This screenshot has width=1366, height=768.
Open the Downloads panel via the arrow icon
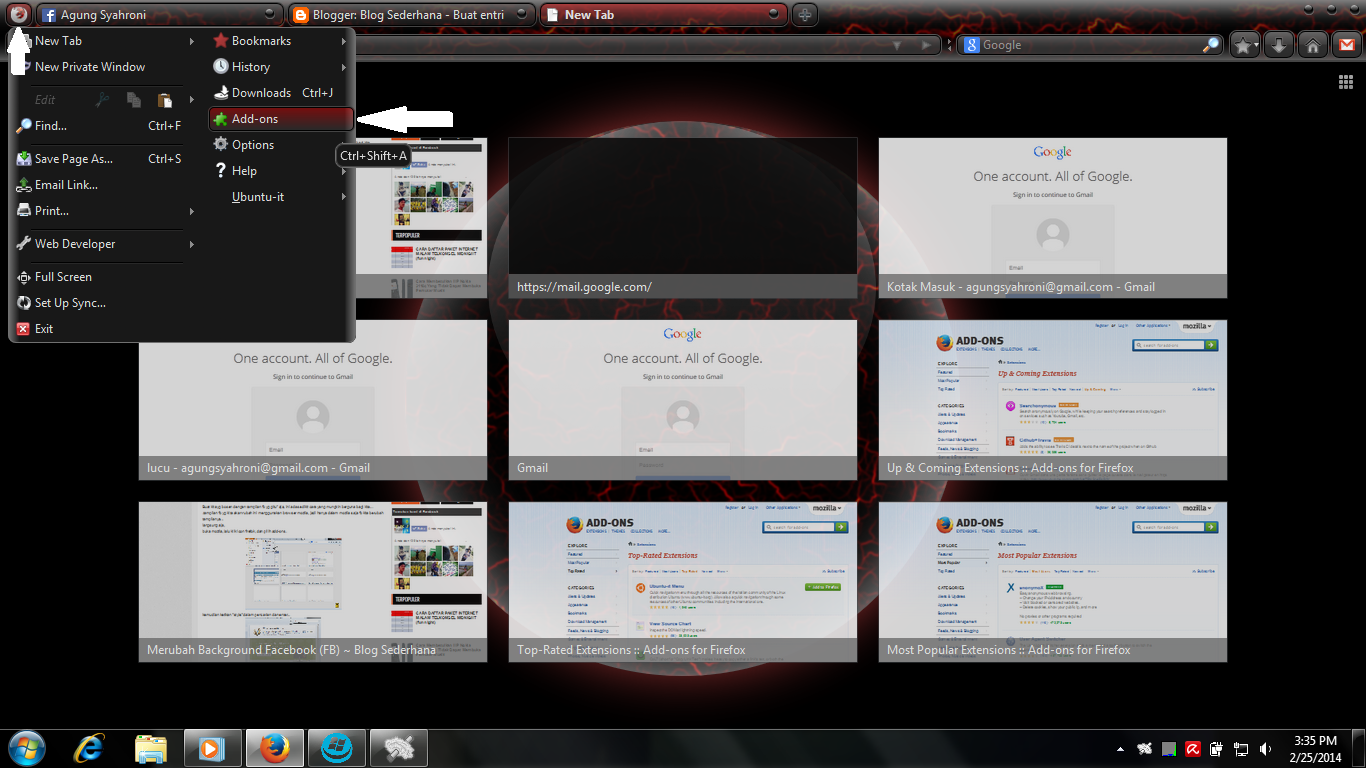(1277, 44)
